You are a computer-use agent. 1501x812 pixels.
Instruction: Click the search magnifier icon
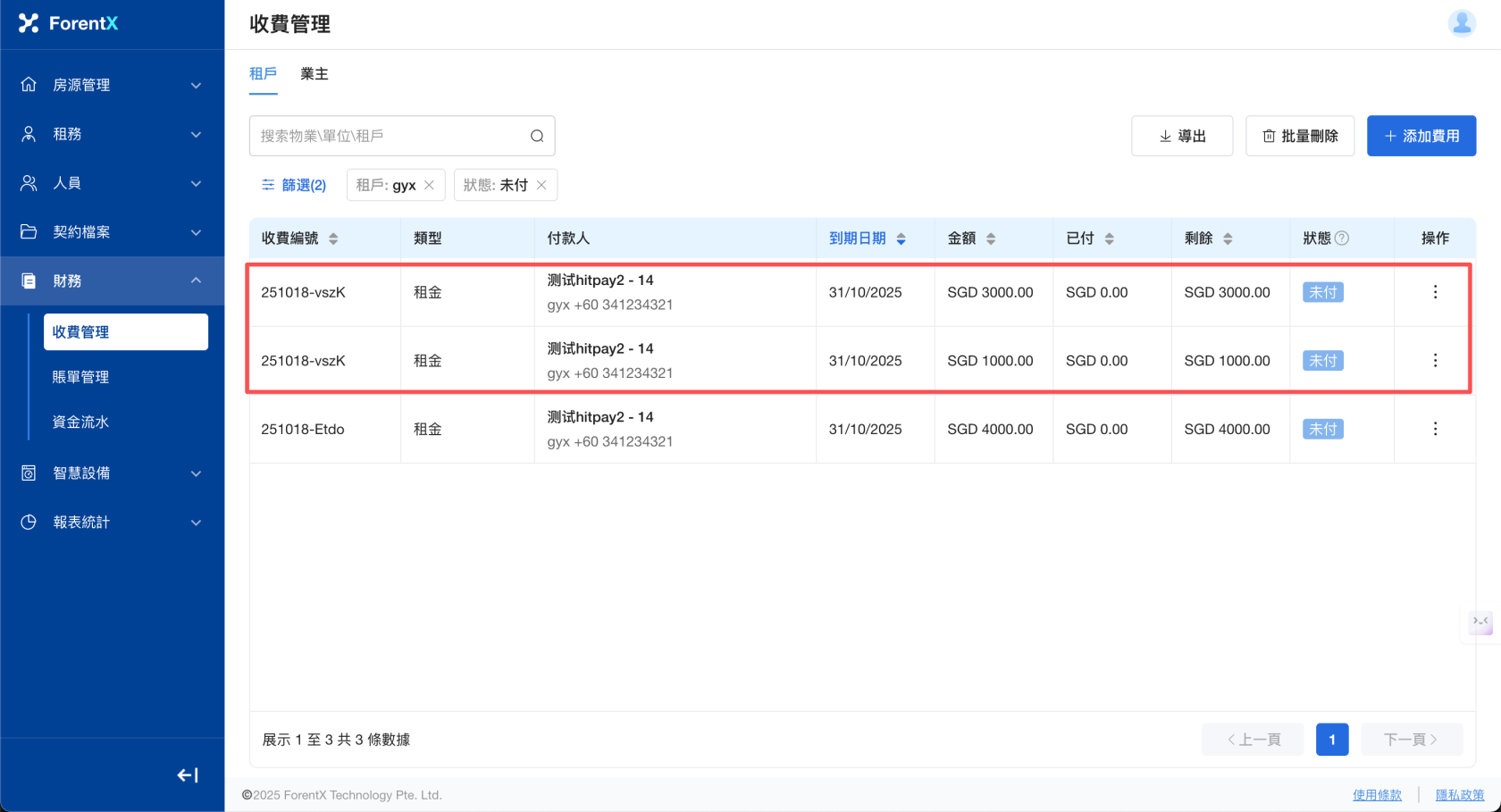click(537, 136)
